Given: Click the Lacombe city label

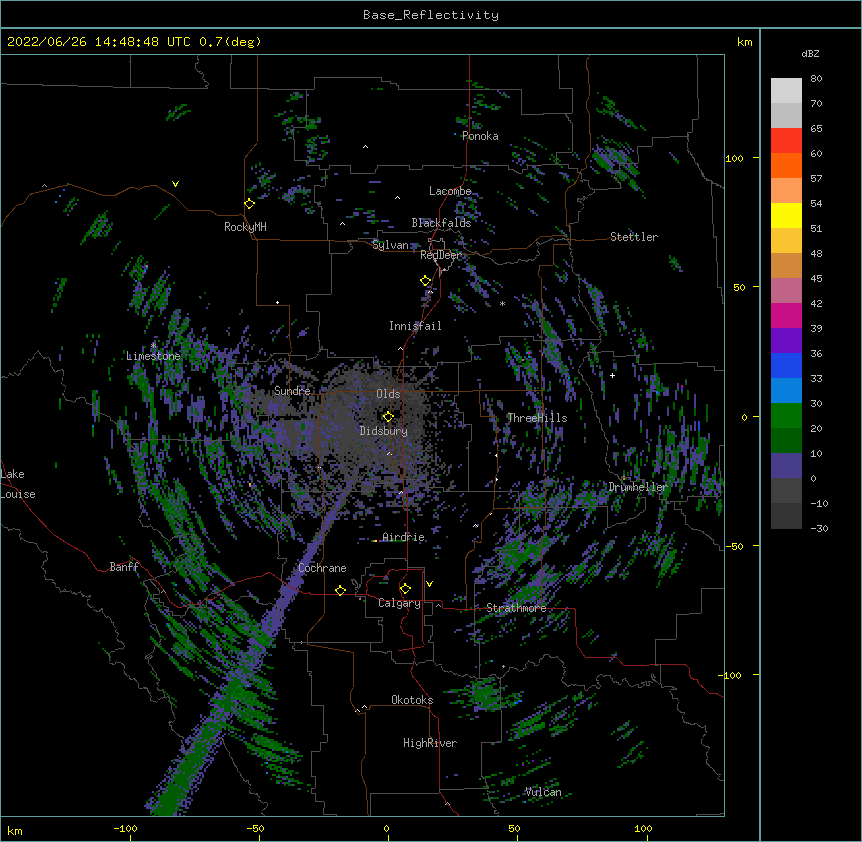Looking at the screenshot, I should coord(450,191).
